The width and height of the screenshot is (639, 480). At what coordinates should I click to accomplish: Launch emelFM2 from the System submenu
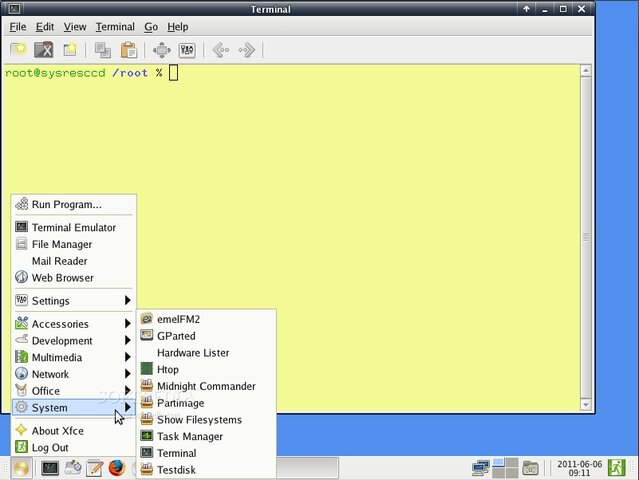(207, 319)
